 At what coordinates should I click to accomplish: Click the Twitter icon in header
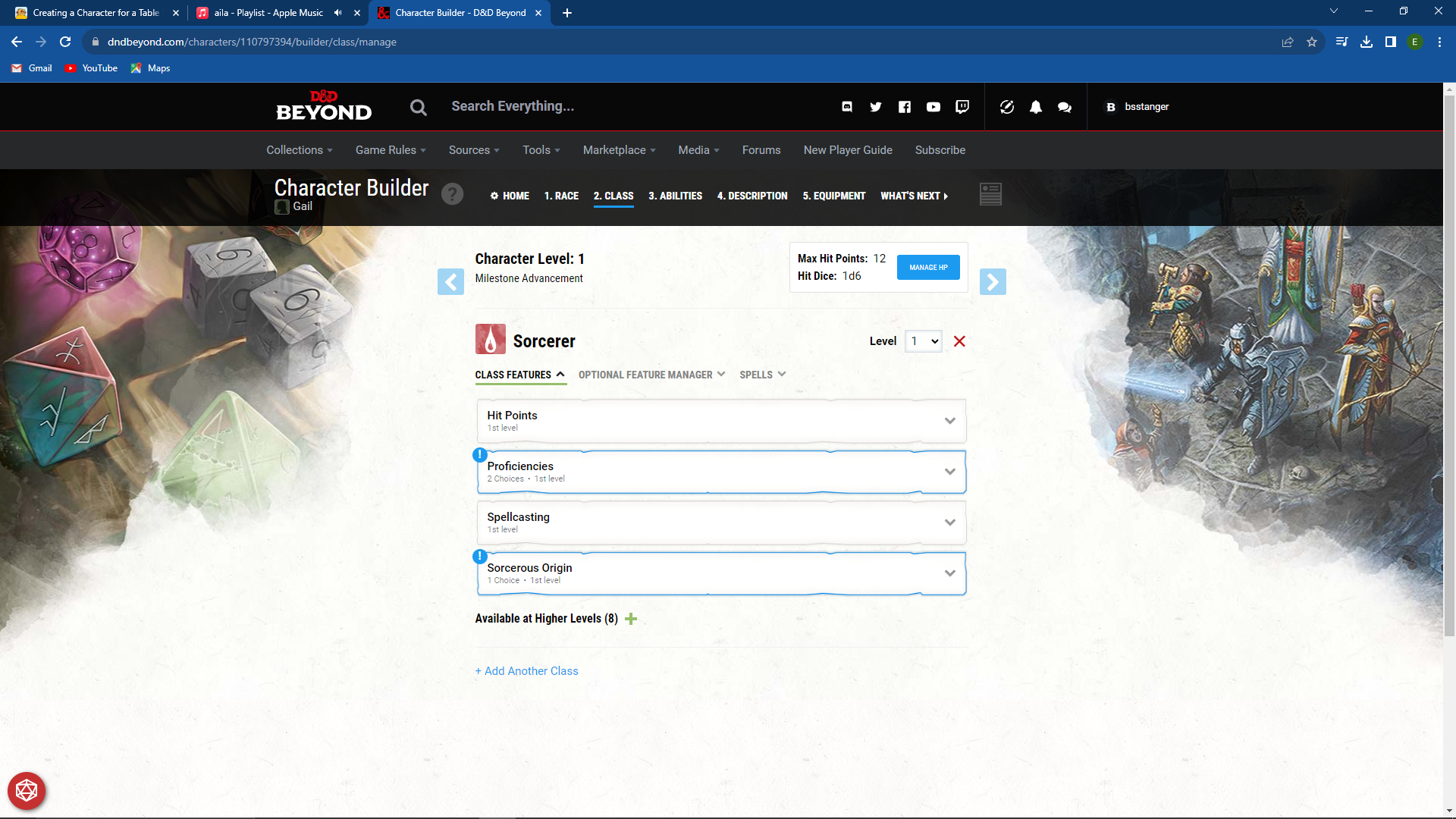(x=875, y=107)
